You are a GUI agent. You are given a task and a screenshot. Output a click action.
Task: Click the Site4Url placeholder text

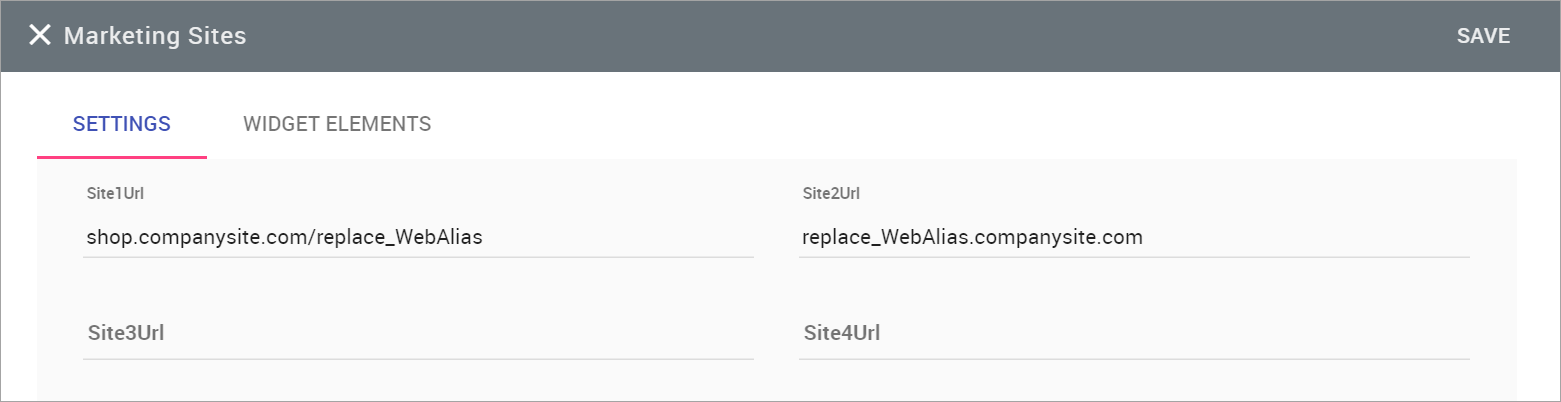[842, 333]
